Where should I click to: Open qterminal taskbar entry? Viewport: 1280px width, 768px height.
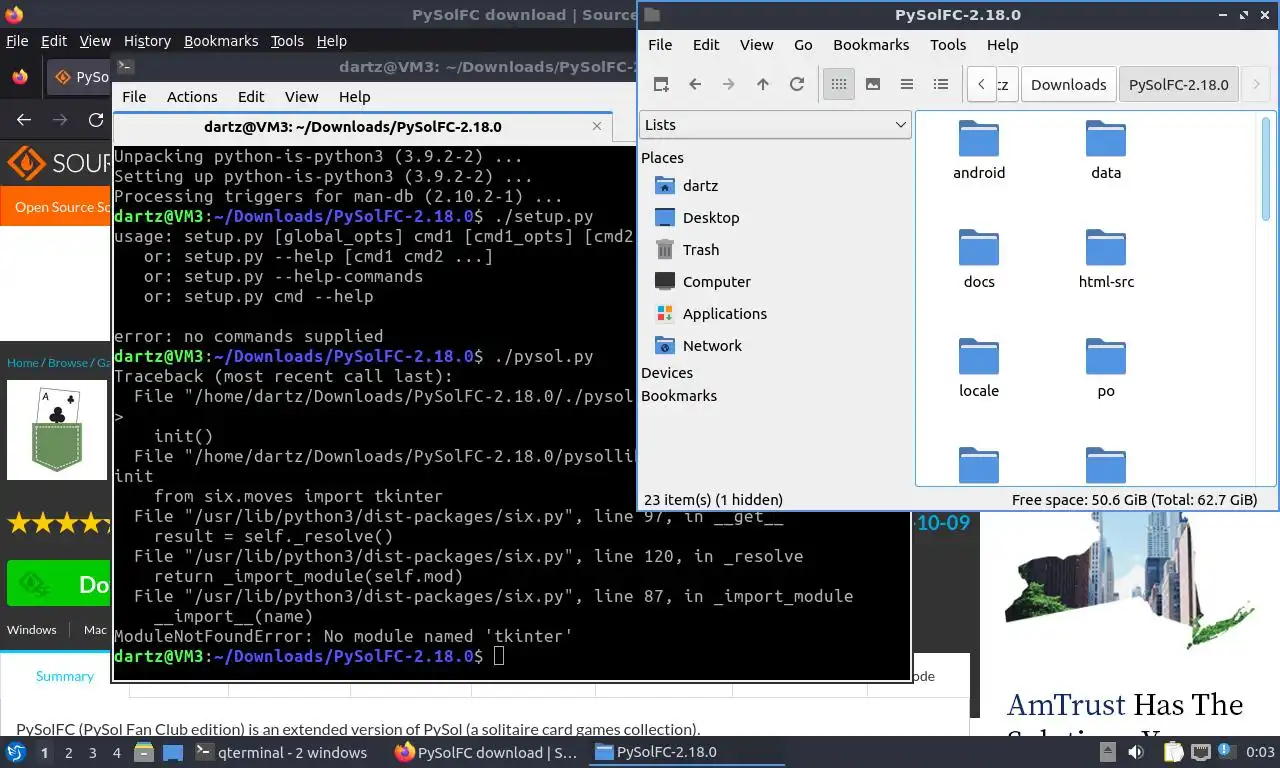pos(281,752)
